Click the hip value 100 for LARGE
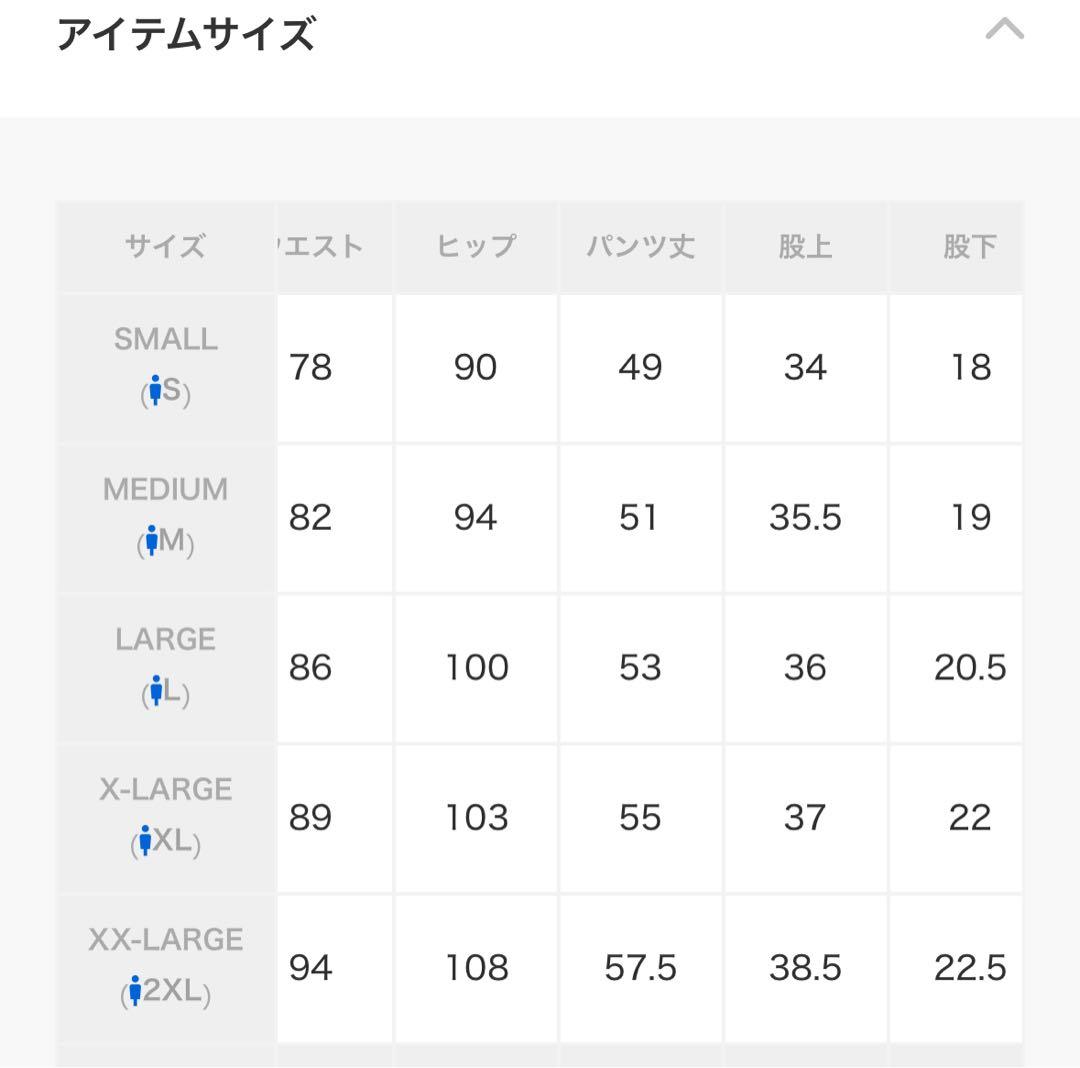1080x1068 pixels. [476, 668]
